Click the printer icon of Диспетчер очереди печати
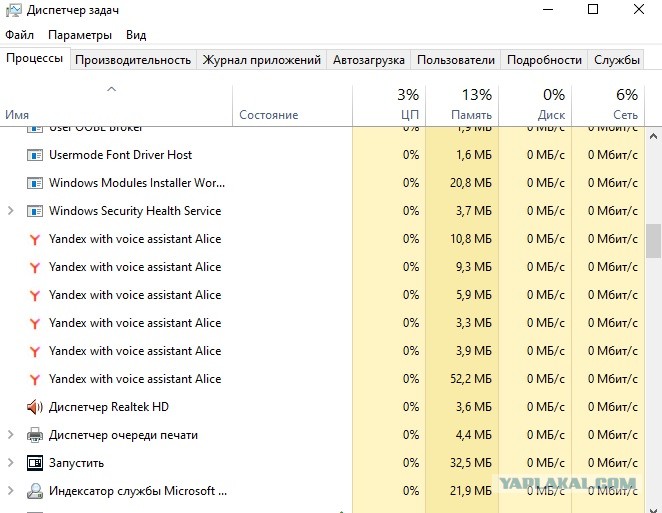Viewport: 662px width, 513px height. (x=35, y=435)
